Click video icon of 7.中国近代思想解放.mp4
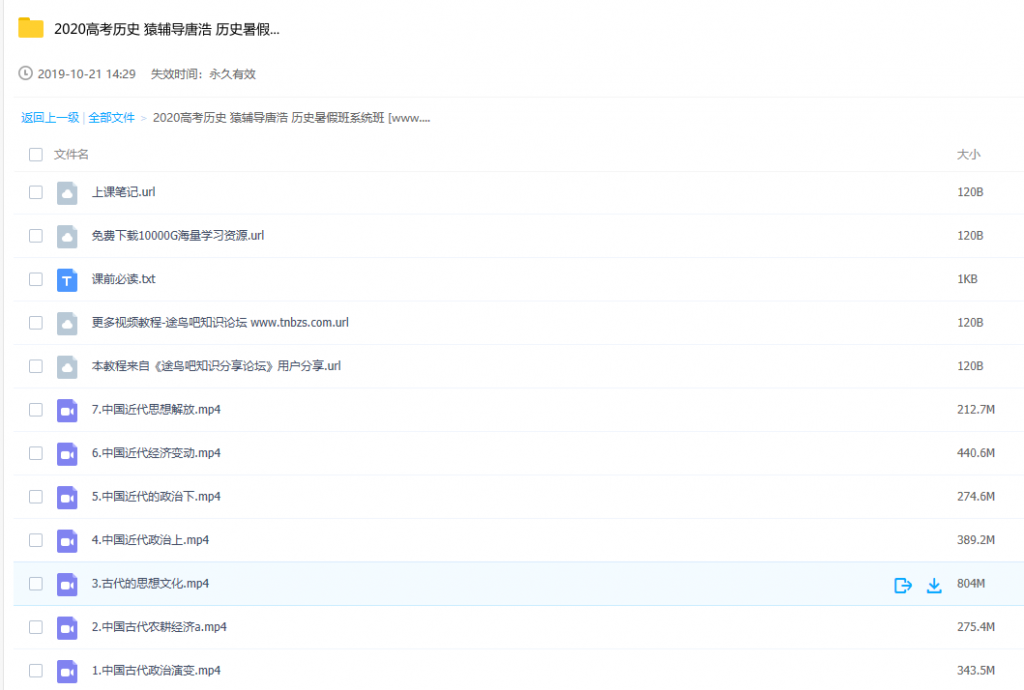 67,410
